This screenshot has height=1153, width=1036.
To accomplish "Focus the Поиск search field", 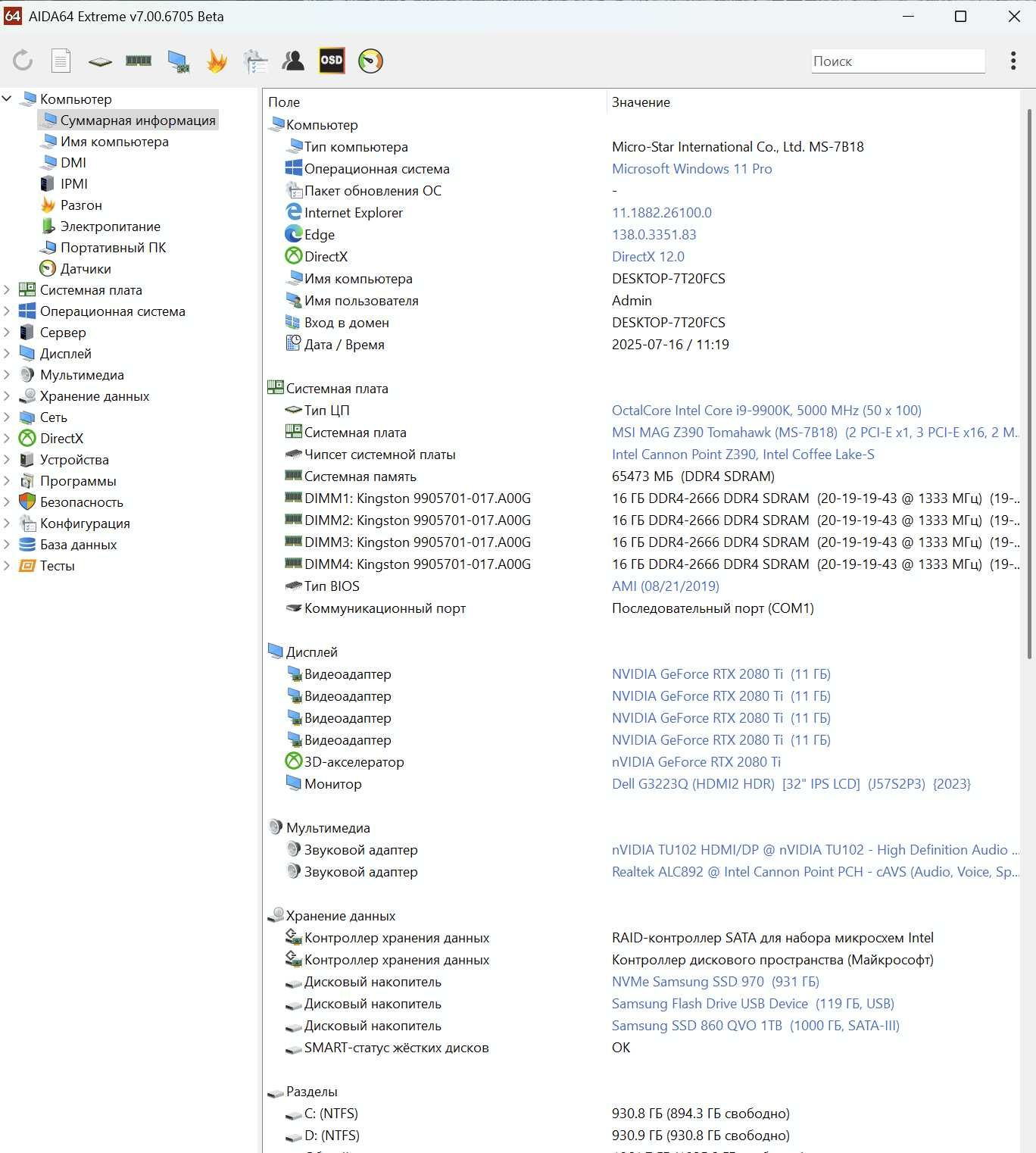I will click(x=897, y=61).
